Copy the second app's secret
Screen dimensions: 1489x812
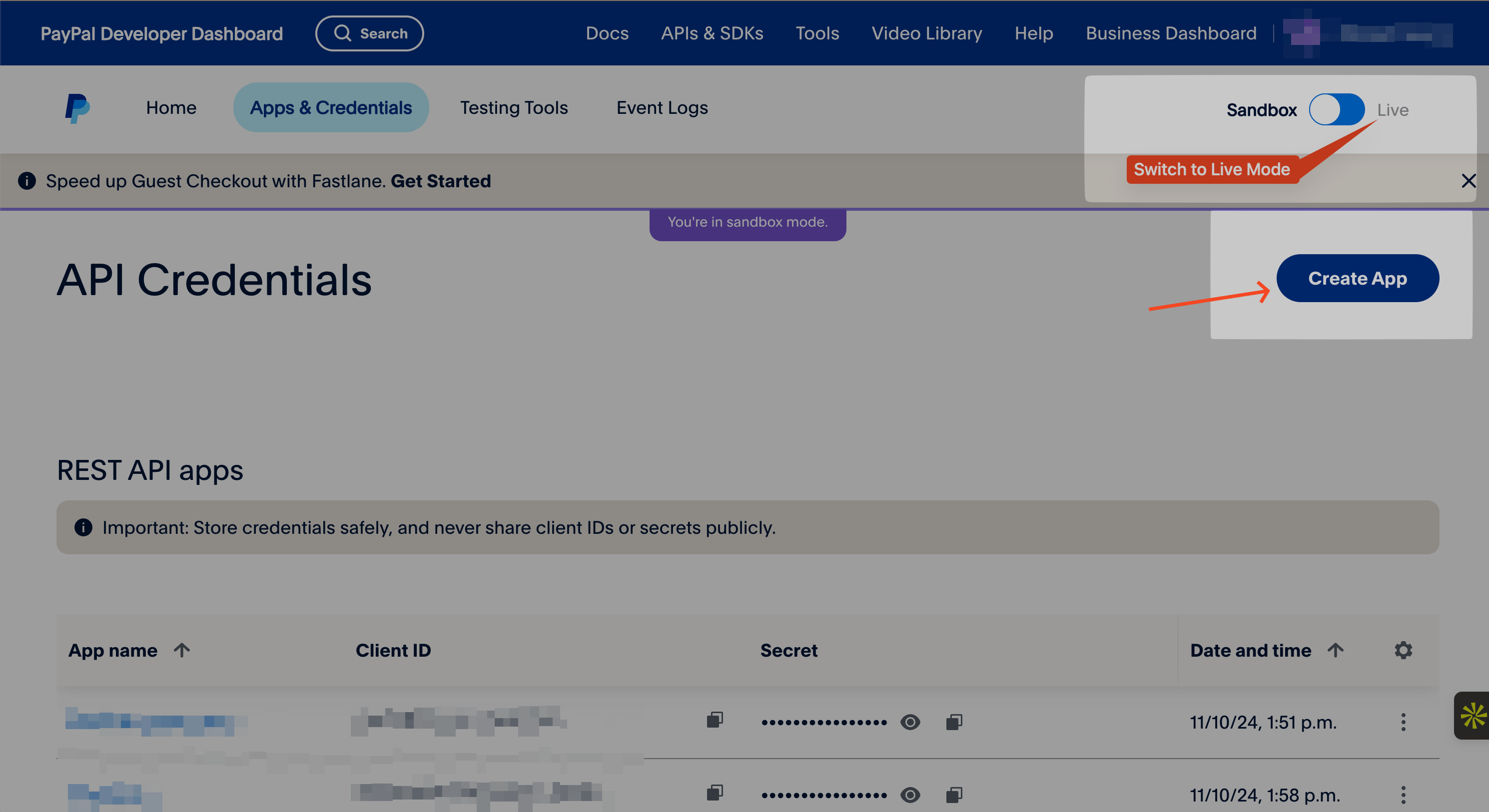point(954,795)
